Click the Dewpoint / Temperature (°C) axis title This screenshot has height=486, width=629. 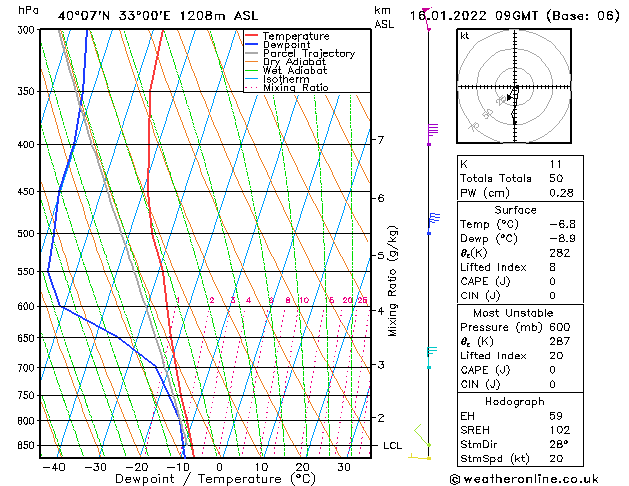(215, 479)
